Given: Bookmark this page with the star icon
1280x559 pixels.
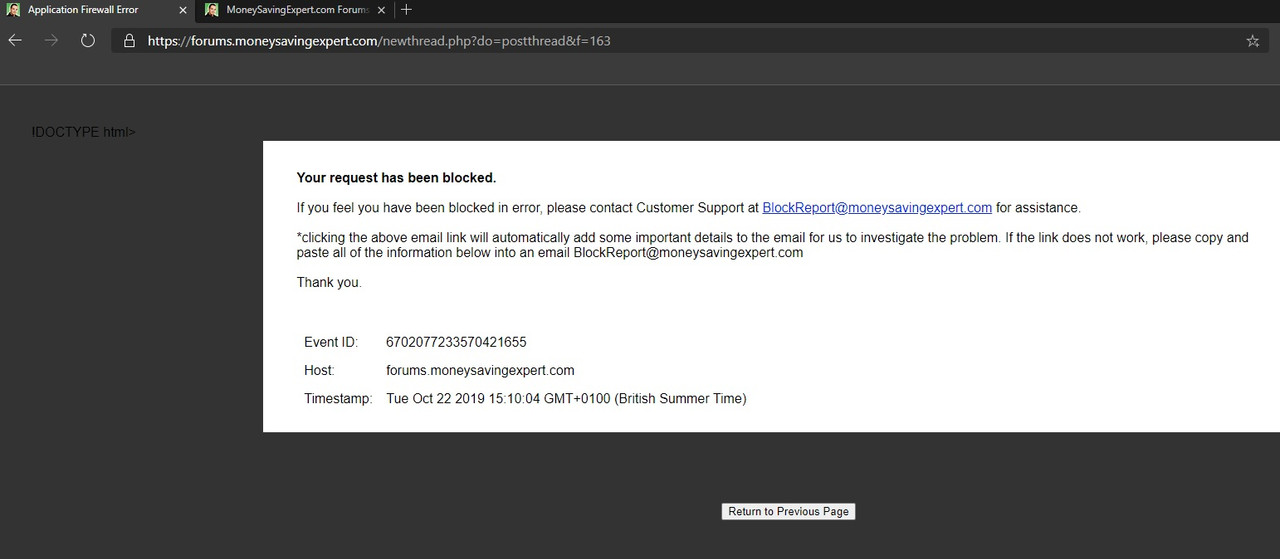Looking at the screenshot, I should click(x=1253, y=41).
